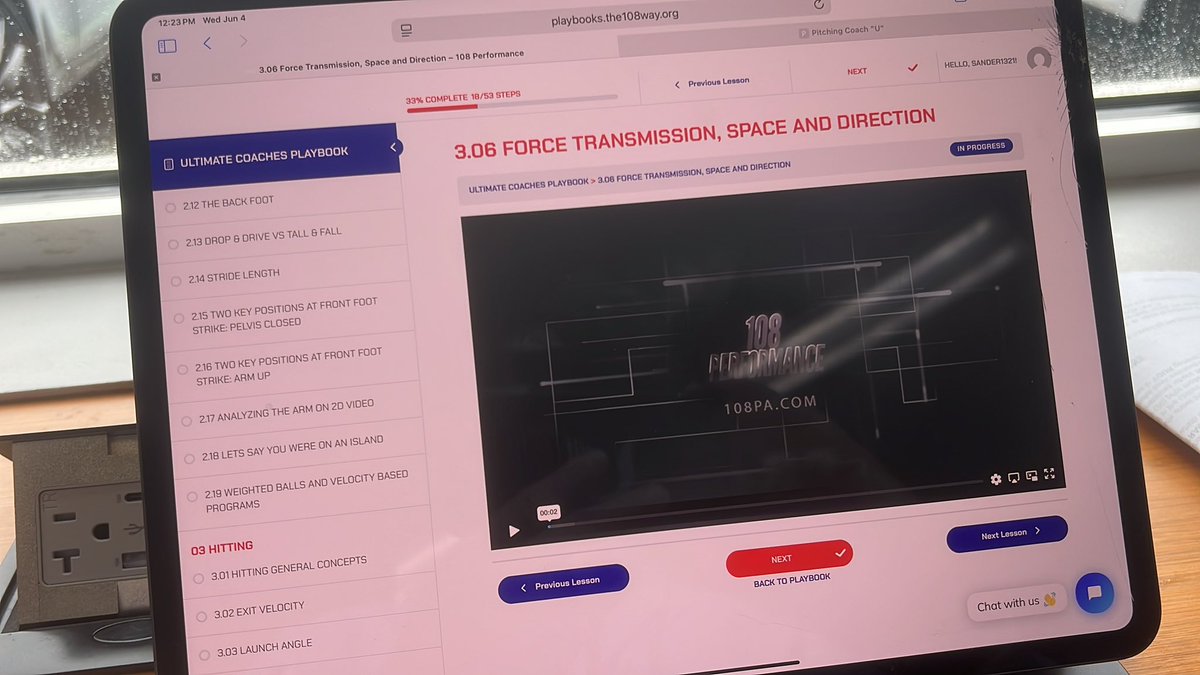1200x675 pixels.
Task: Click the AirPlay icon on video
Action: point(1013,477)
